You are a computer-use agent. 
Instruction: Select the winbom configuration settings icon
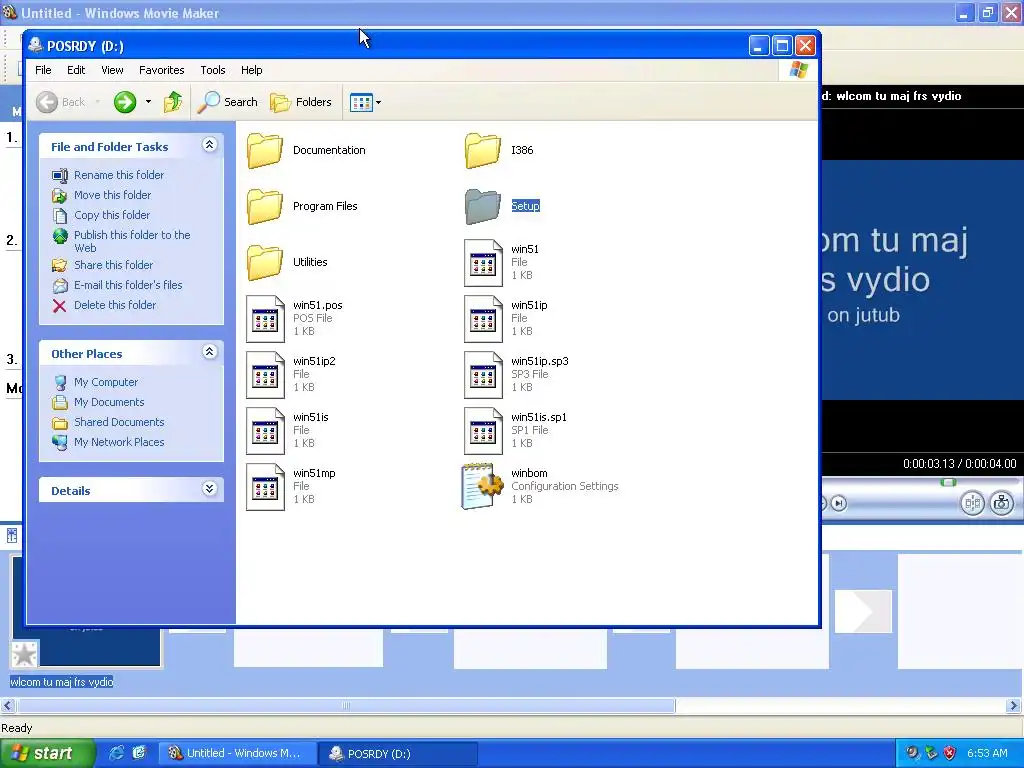pyautogui.click(x=483, y=487)
